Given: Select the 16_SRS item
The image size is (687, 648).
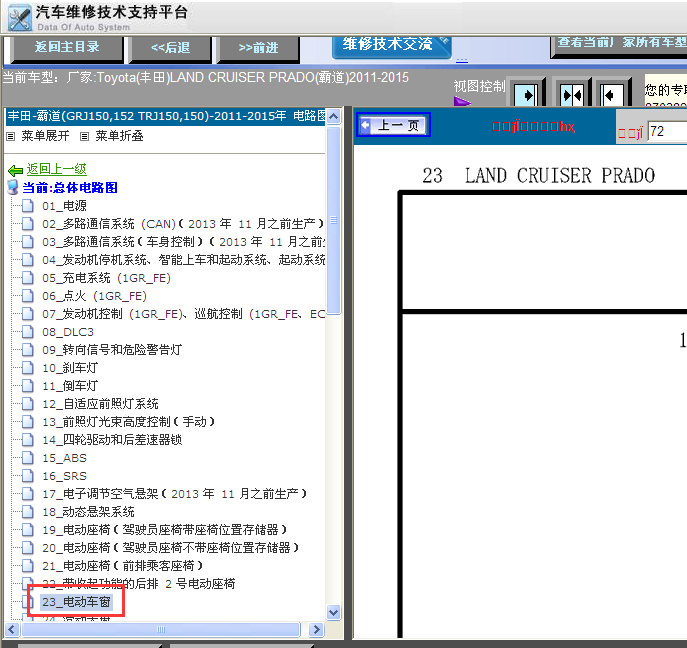Looking at the screenshot, I should (x=64, y=476).
